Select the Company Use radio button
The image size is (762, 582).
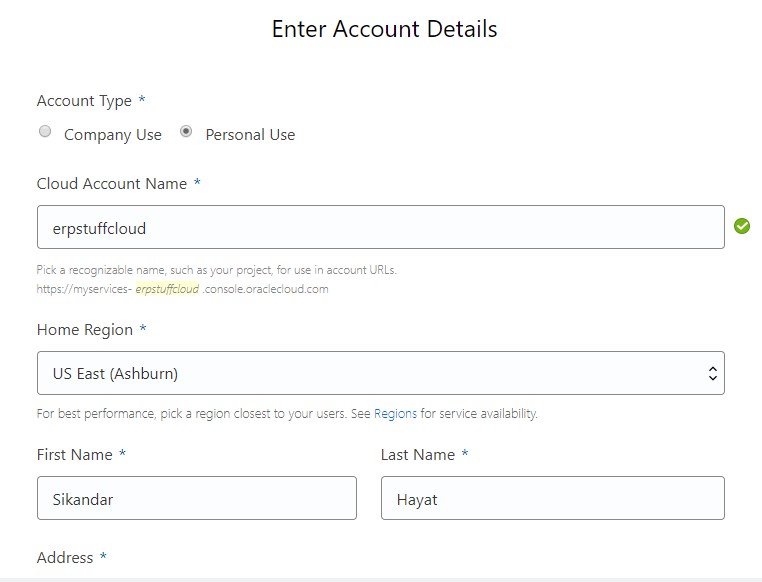(44, 132)
